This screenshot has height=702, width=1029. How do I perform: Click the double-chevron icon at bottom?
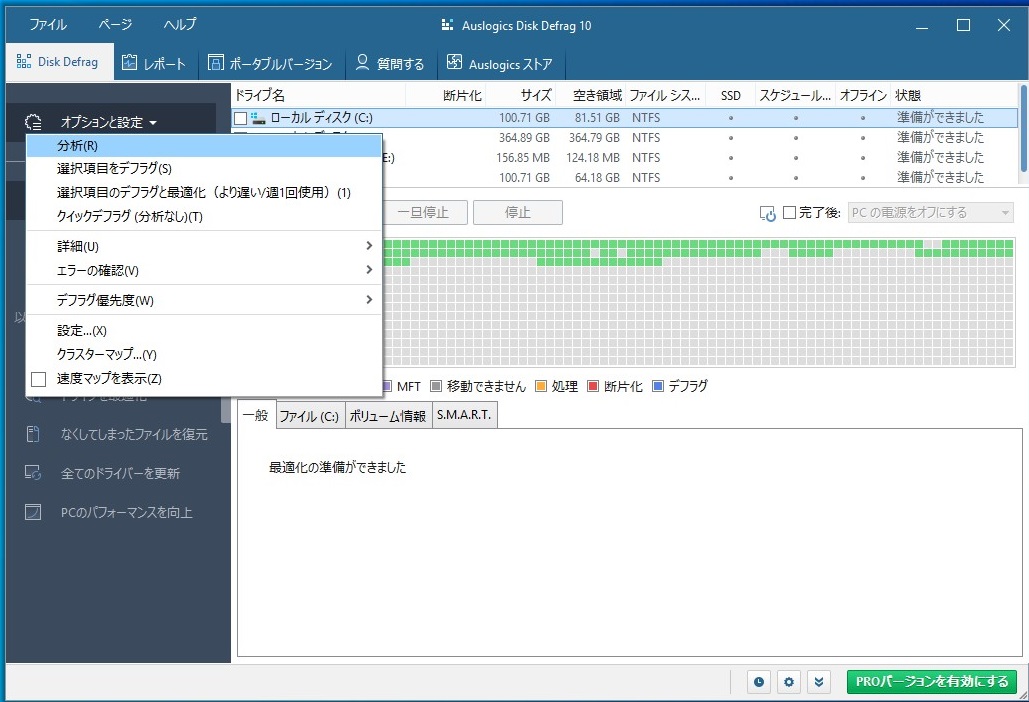[x=819, y=682]
